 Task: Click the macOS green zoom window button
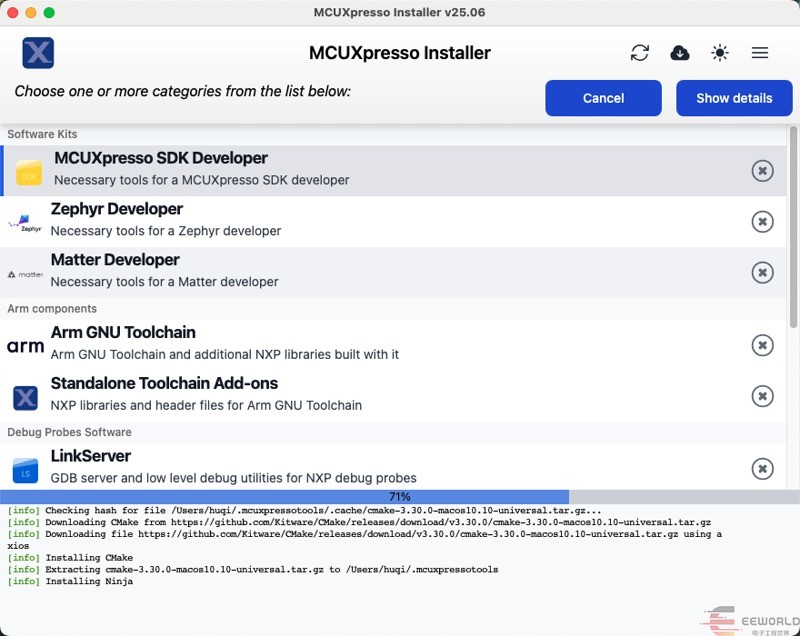[49, 12]
